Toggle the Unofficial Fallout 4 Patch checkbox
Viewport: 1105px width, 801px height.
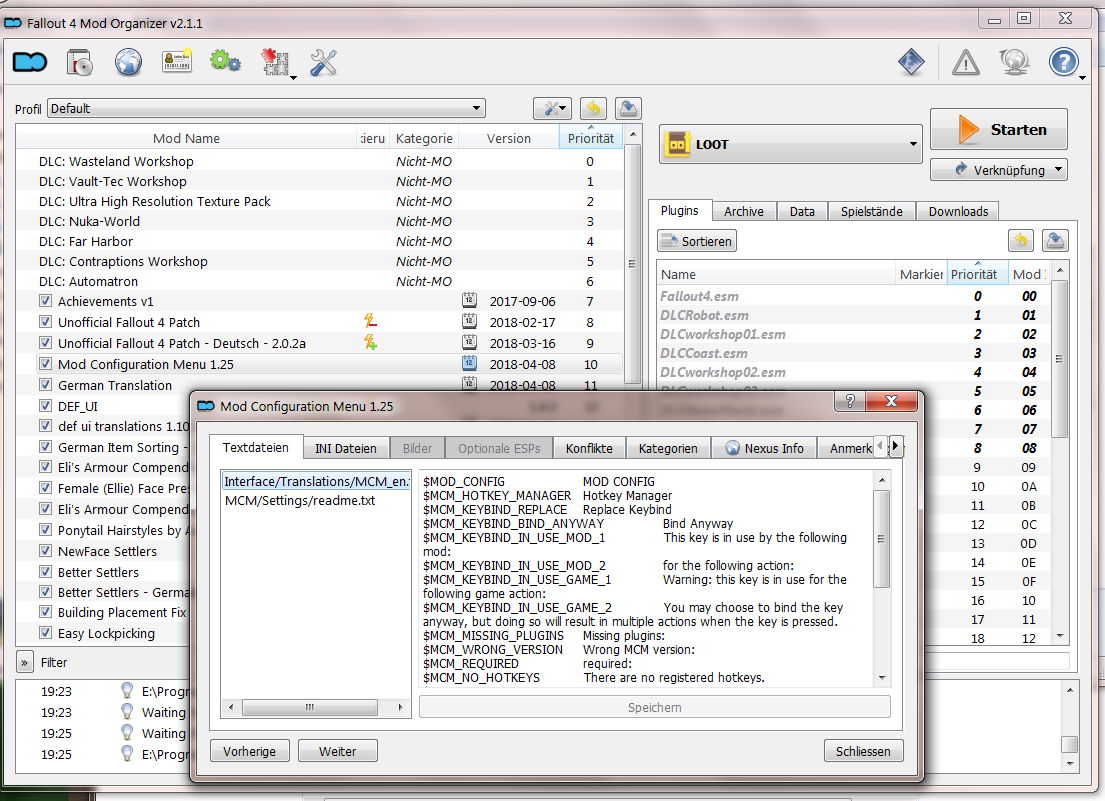[46, 322]
